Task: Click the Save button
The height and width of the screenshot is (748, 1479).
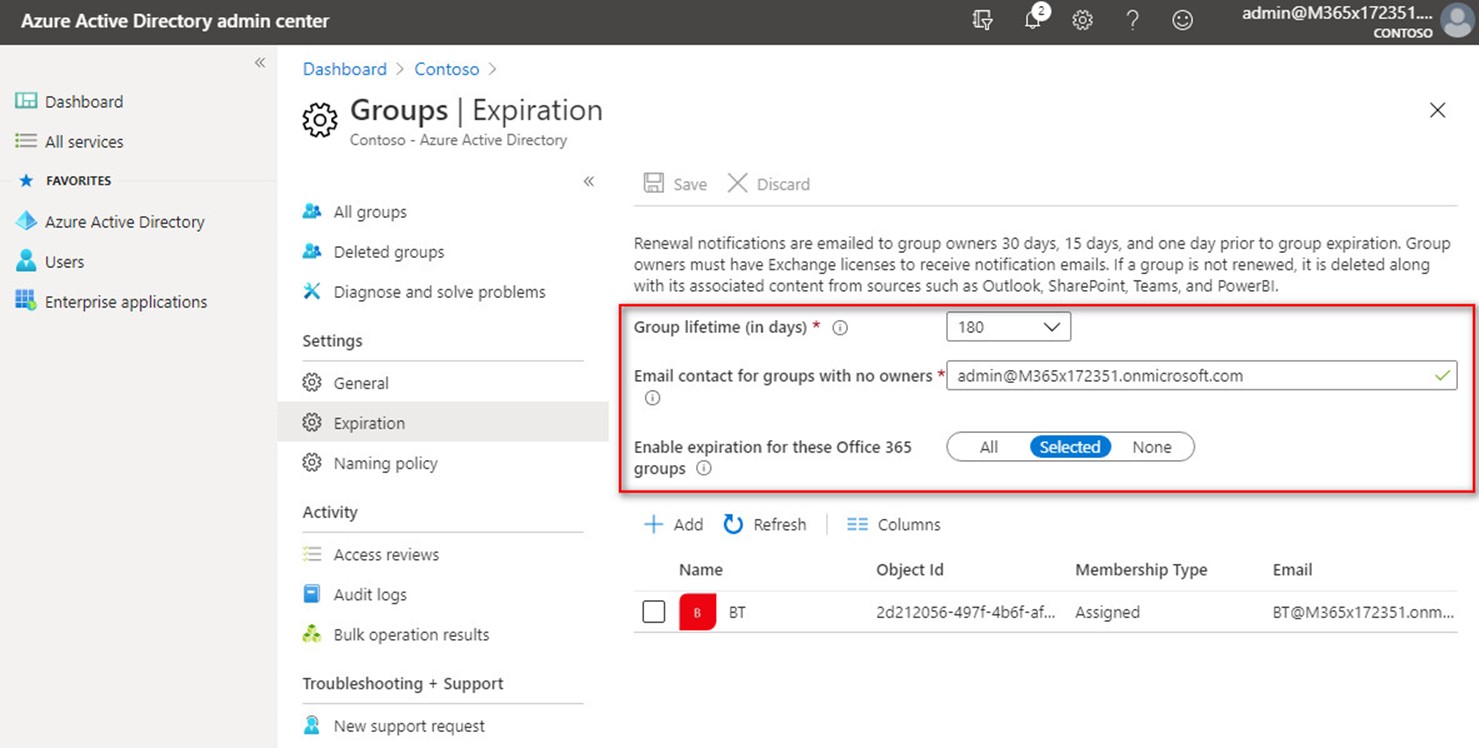Action: 675,184
